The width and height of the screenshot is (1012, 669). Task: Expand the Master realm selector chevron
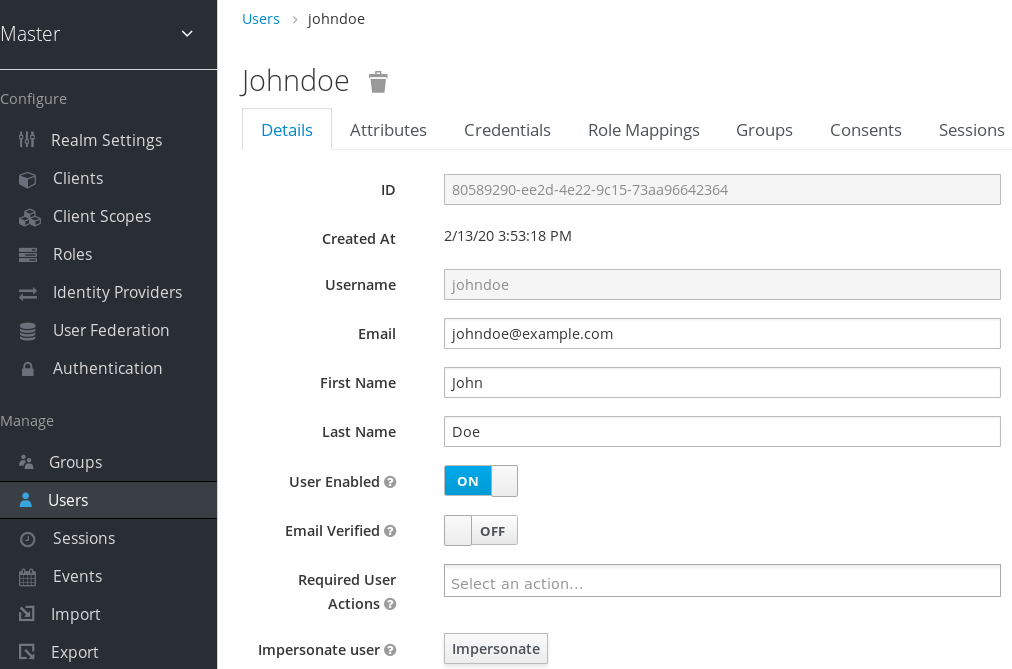[x=187, y=34]
